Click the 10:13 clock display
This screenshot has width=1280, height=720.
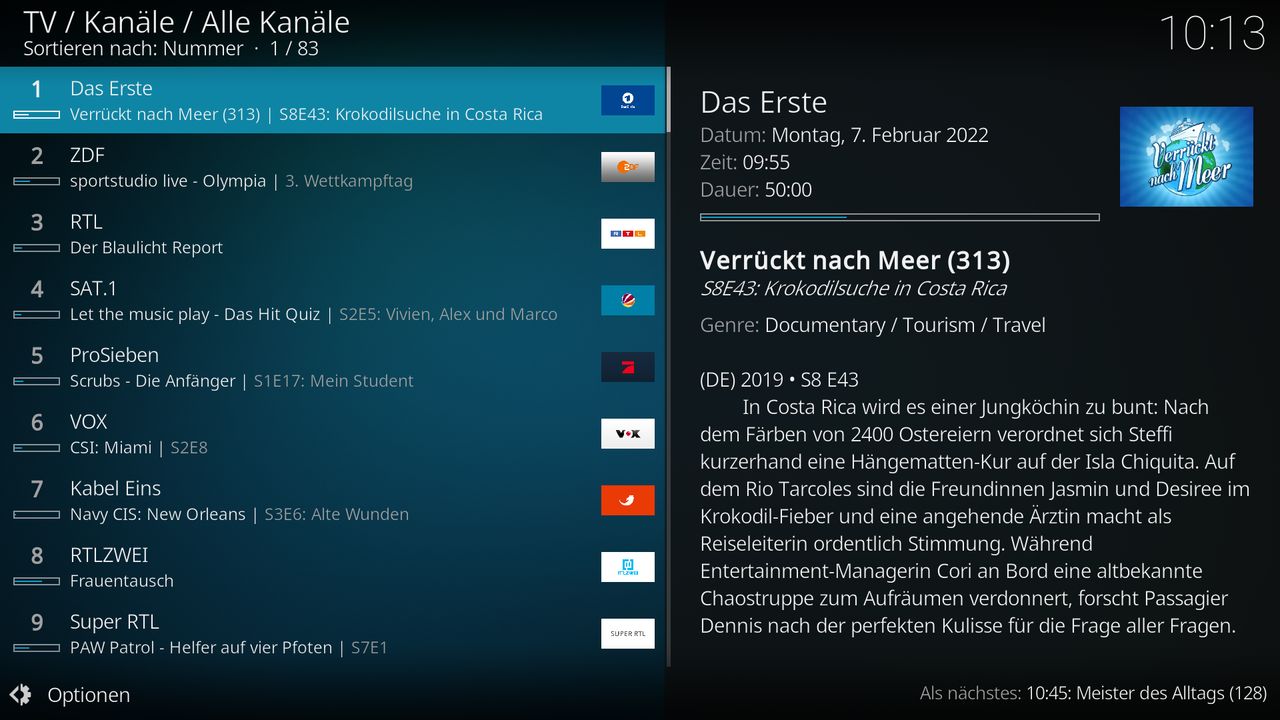1213,33
